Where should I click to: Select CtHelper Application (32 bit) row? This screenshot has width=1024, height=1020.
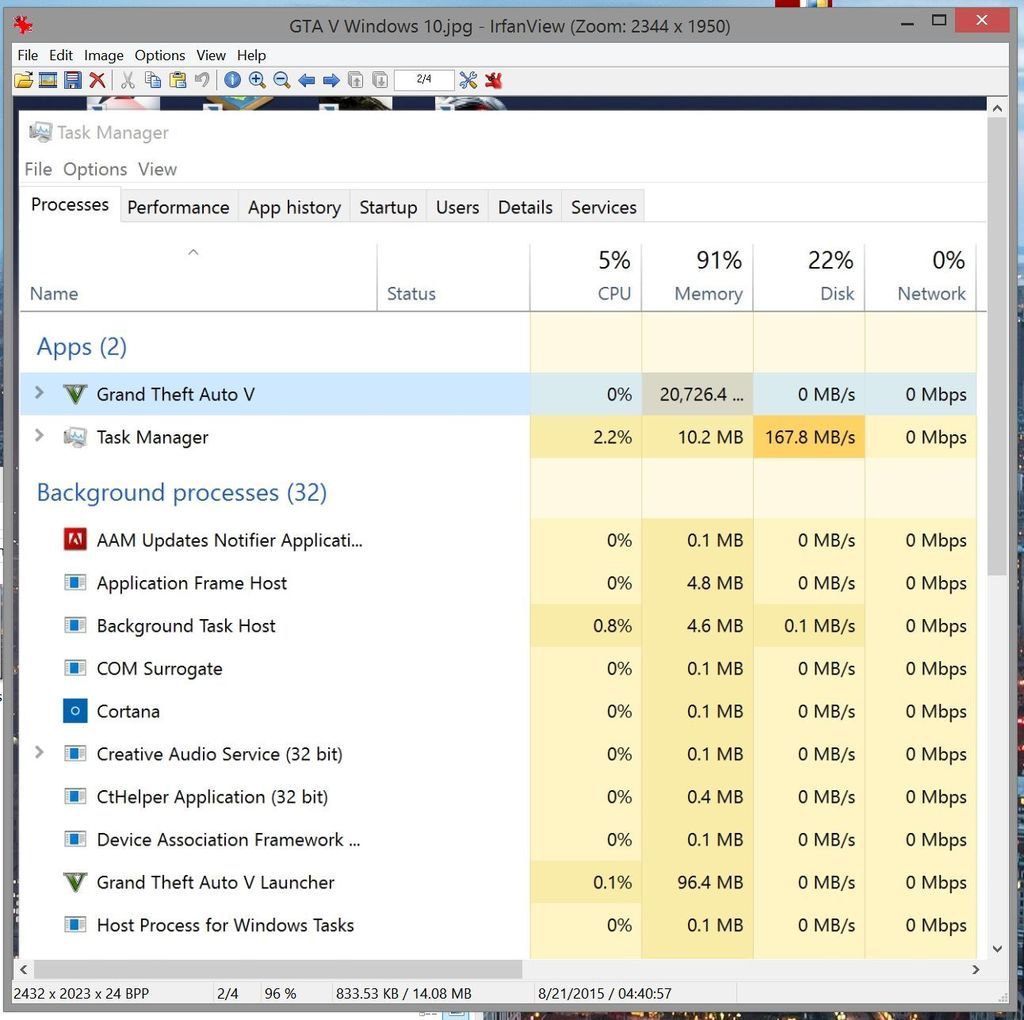click(499, 796)
